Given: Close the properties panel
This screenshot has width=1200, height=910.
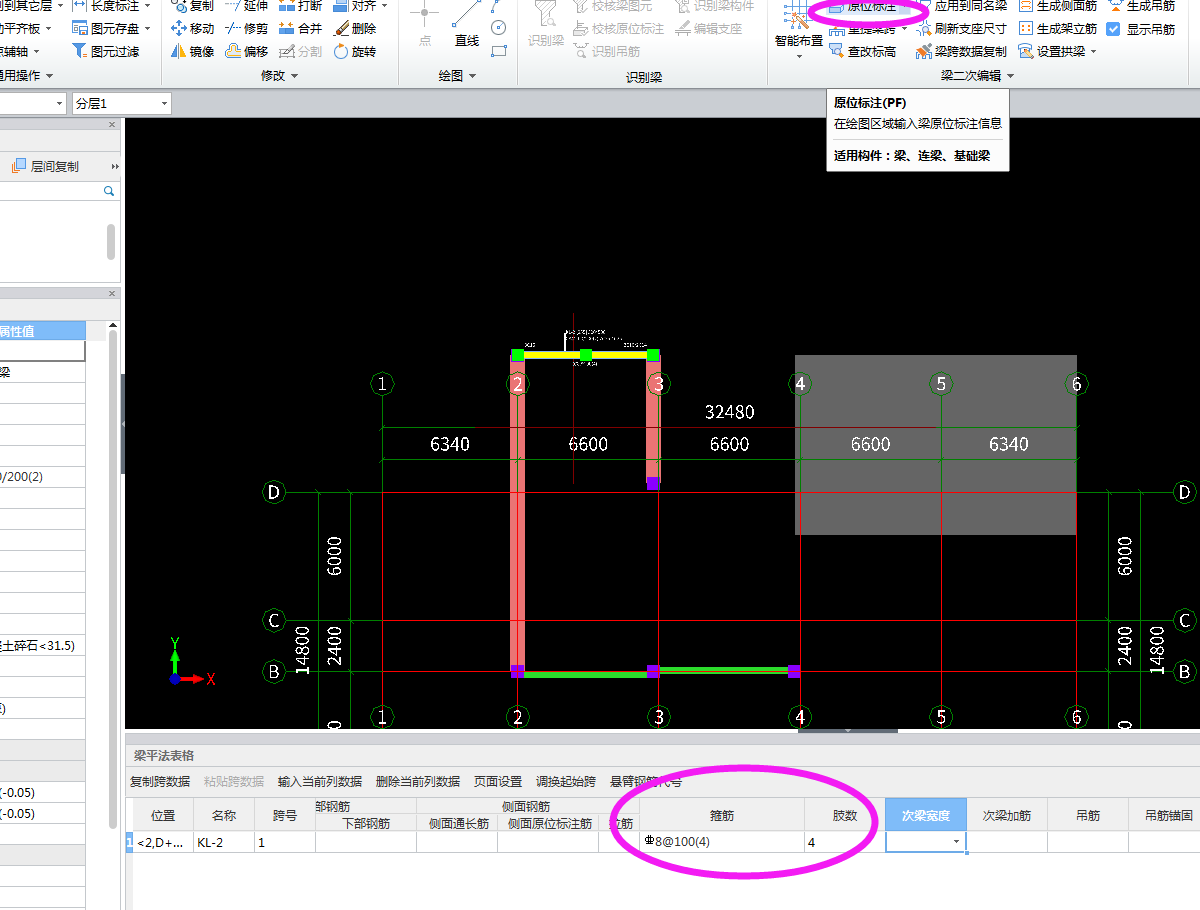Looking at the screenshot, I should (x=112, y=293).
